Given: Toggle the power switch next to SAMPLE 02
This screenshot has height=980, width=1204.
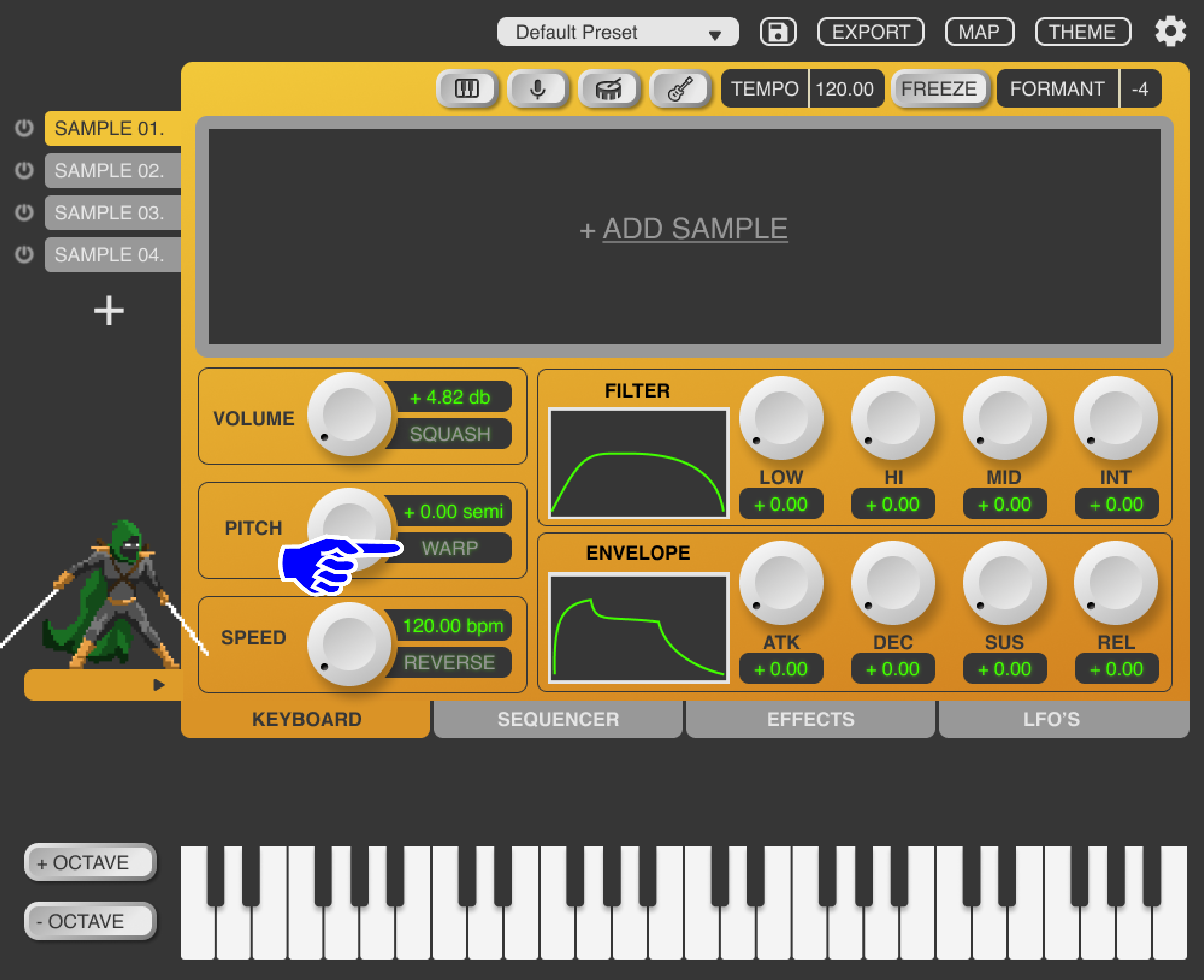Looking at the screenshot, I should click(24, 170).
